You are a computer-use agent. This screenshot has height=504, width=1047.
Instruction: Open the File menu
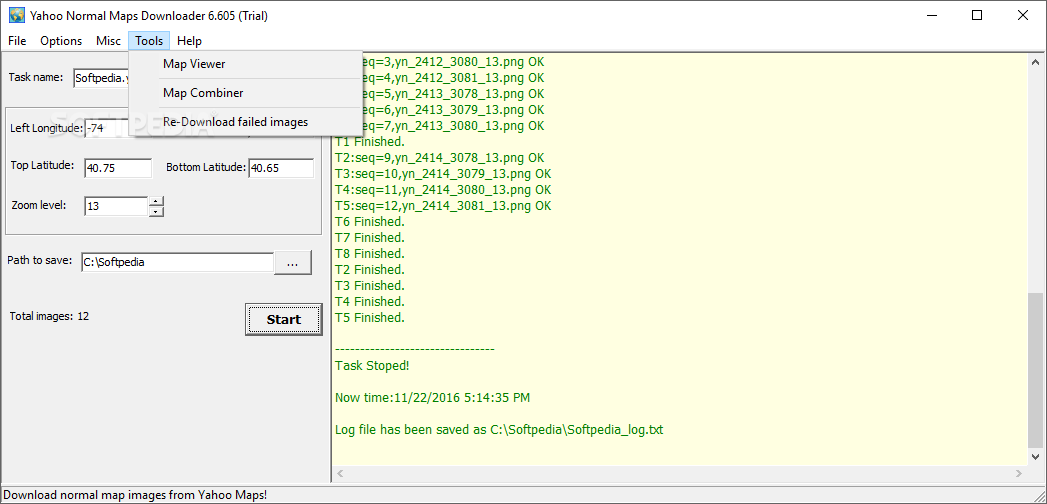17,41
